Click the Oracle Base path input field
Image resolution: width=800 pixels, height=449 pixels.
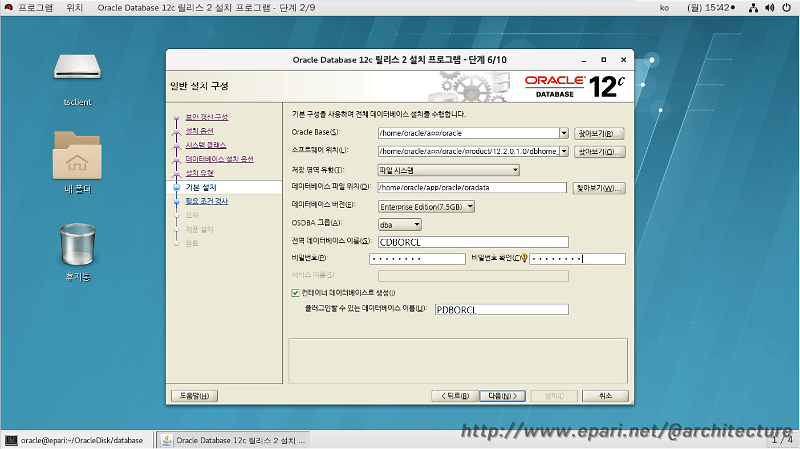(468, 133)
